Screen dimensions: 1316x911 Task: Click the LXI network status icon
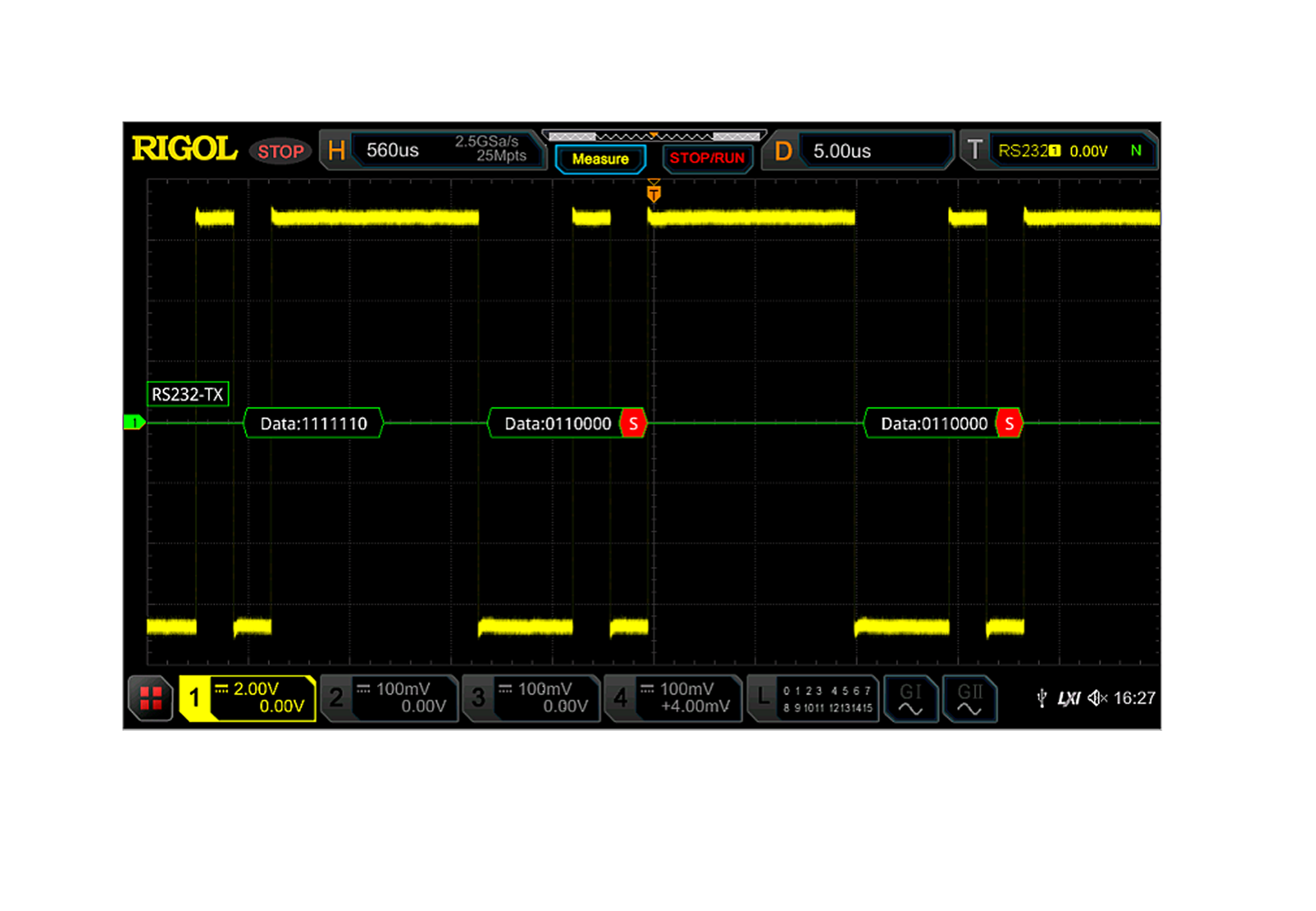pos(1068,698)
